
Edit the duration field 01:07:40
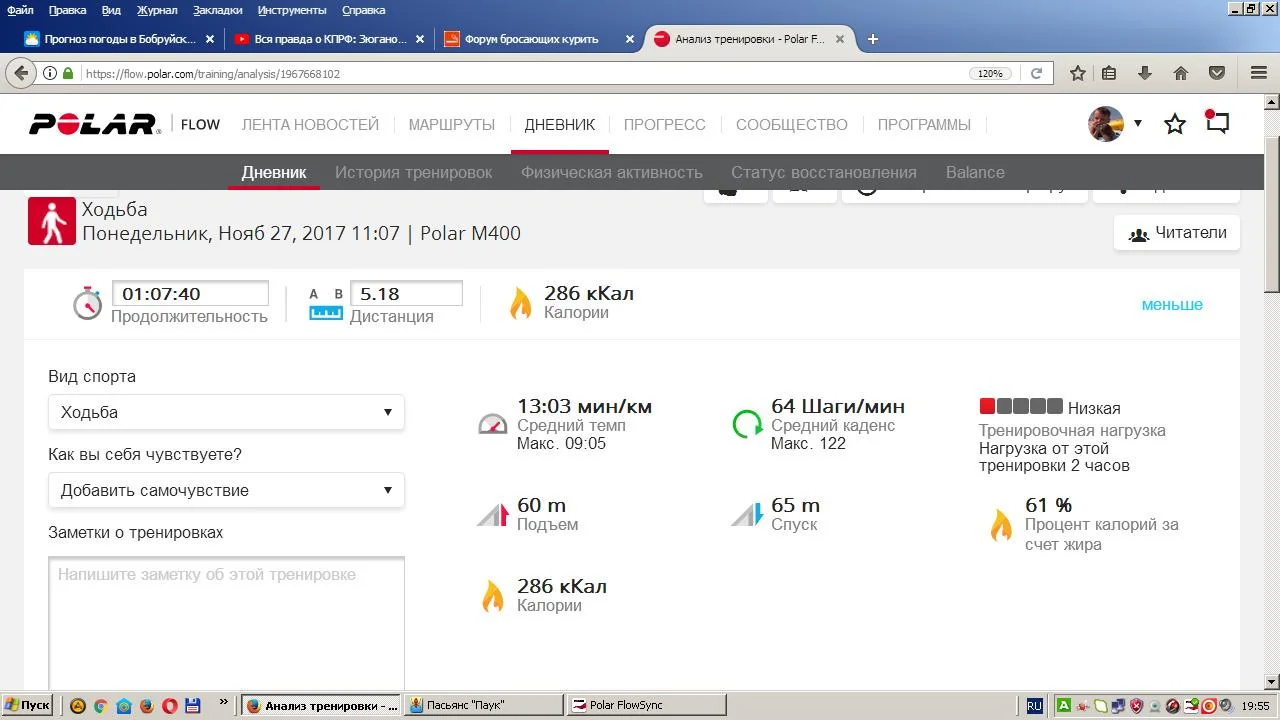point(190,294)
